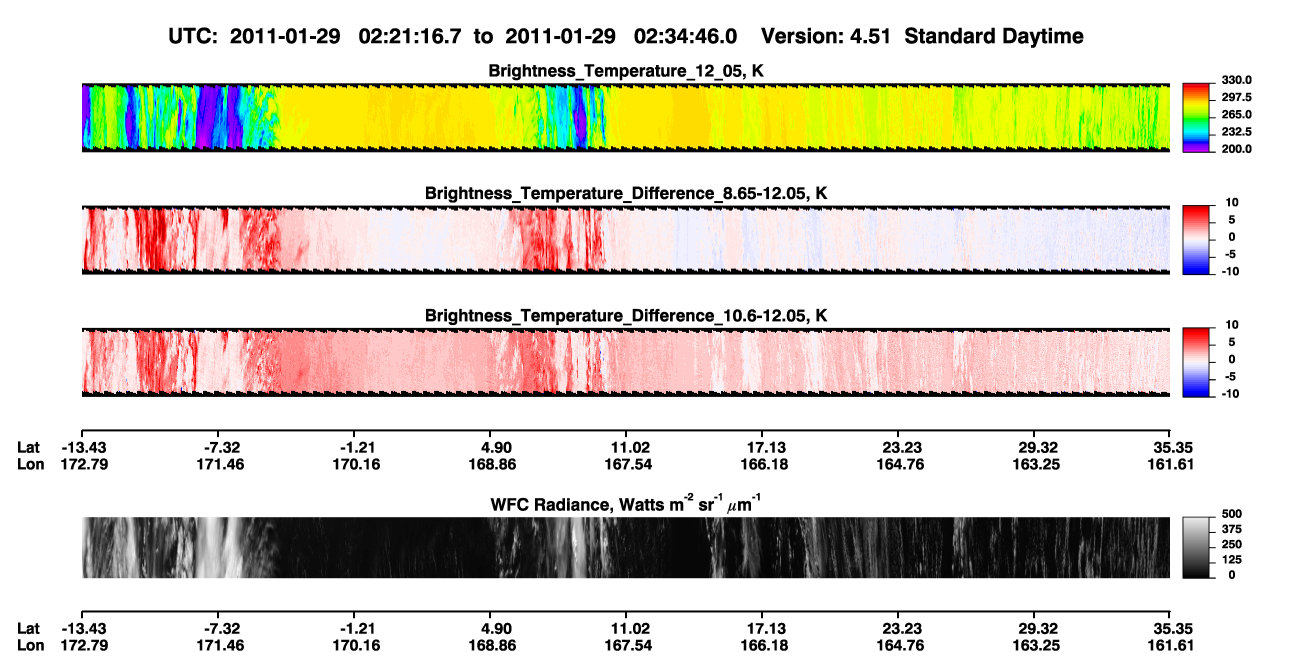Click latitude 17.13 on the axis above WFC panel
The height and width of the screenshot is (667, 1300).
click(762, 448)
